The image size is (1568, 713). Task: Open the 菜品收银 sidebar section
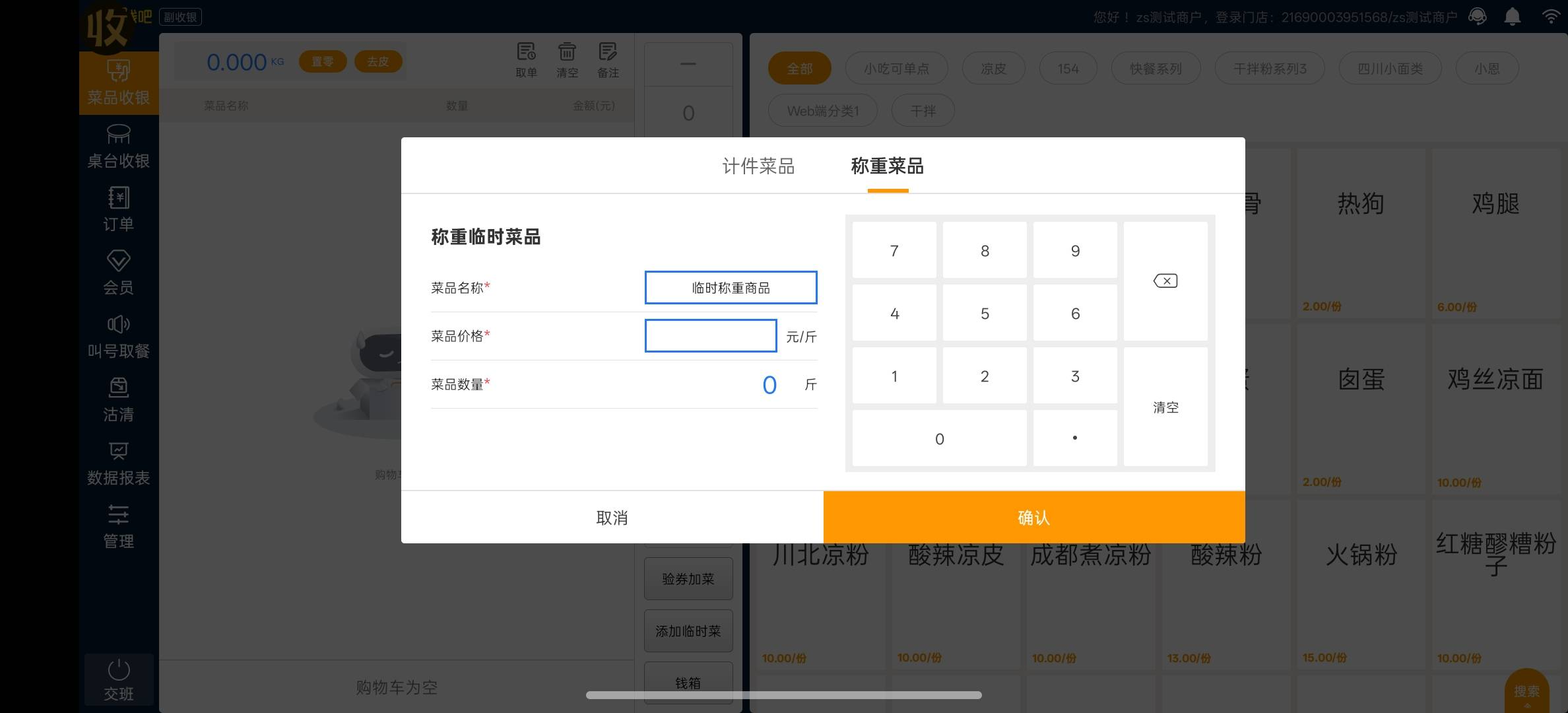(x=119, y=83)
